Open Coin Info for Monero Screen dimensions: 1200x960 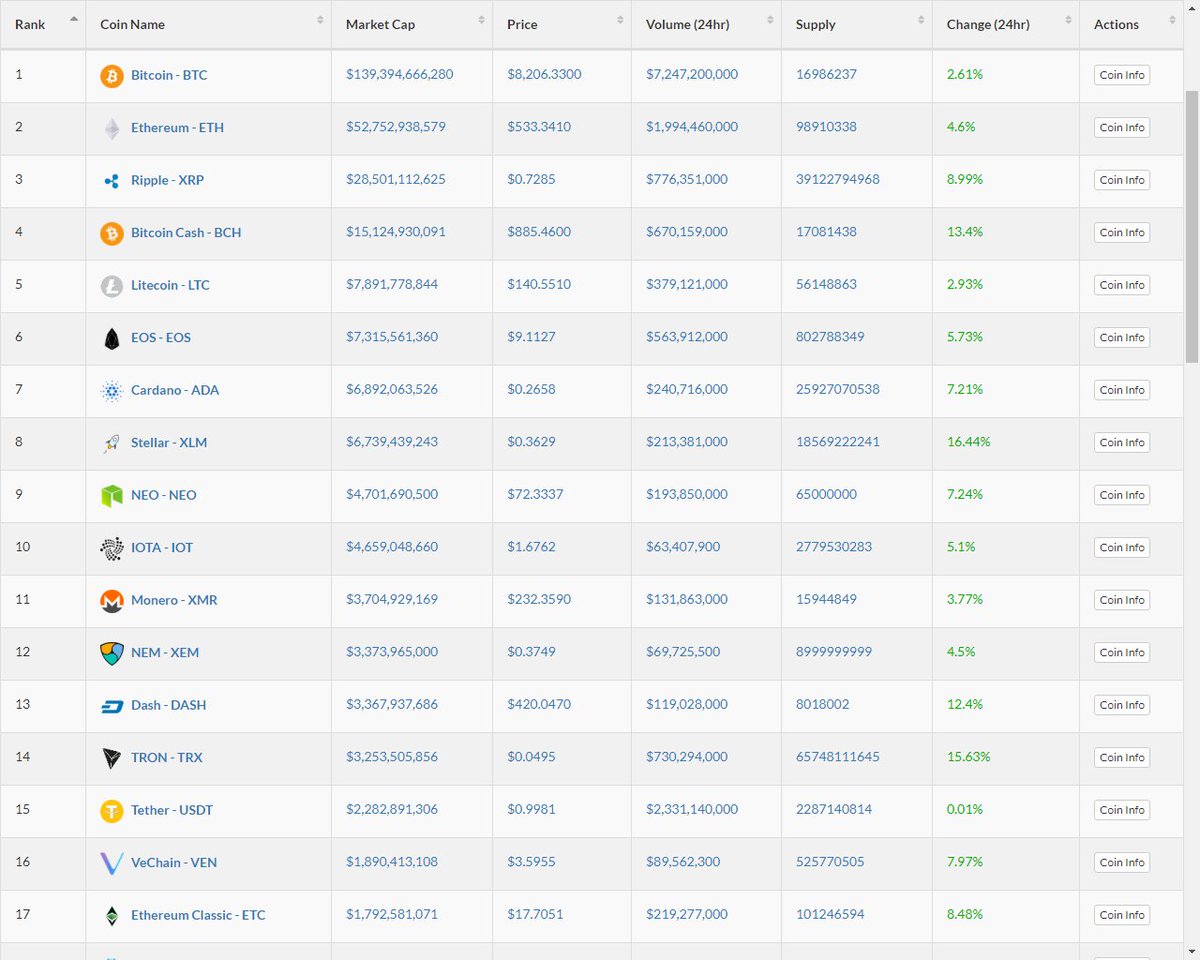[x=1122, y=600]
